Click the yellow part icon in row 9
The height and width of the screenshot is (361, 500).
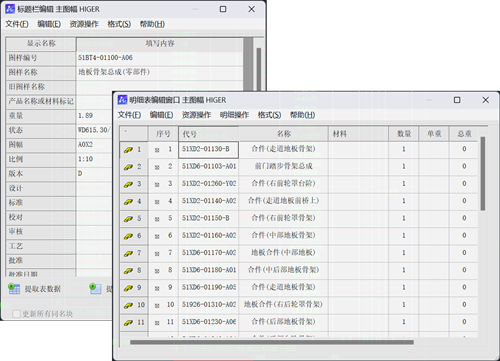click(x=128, y=288)
